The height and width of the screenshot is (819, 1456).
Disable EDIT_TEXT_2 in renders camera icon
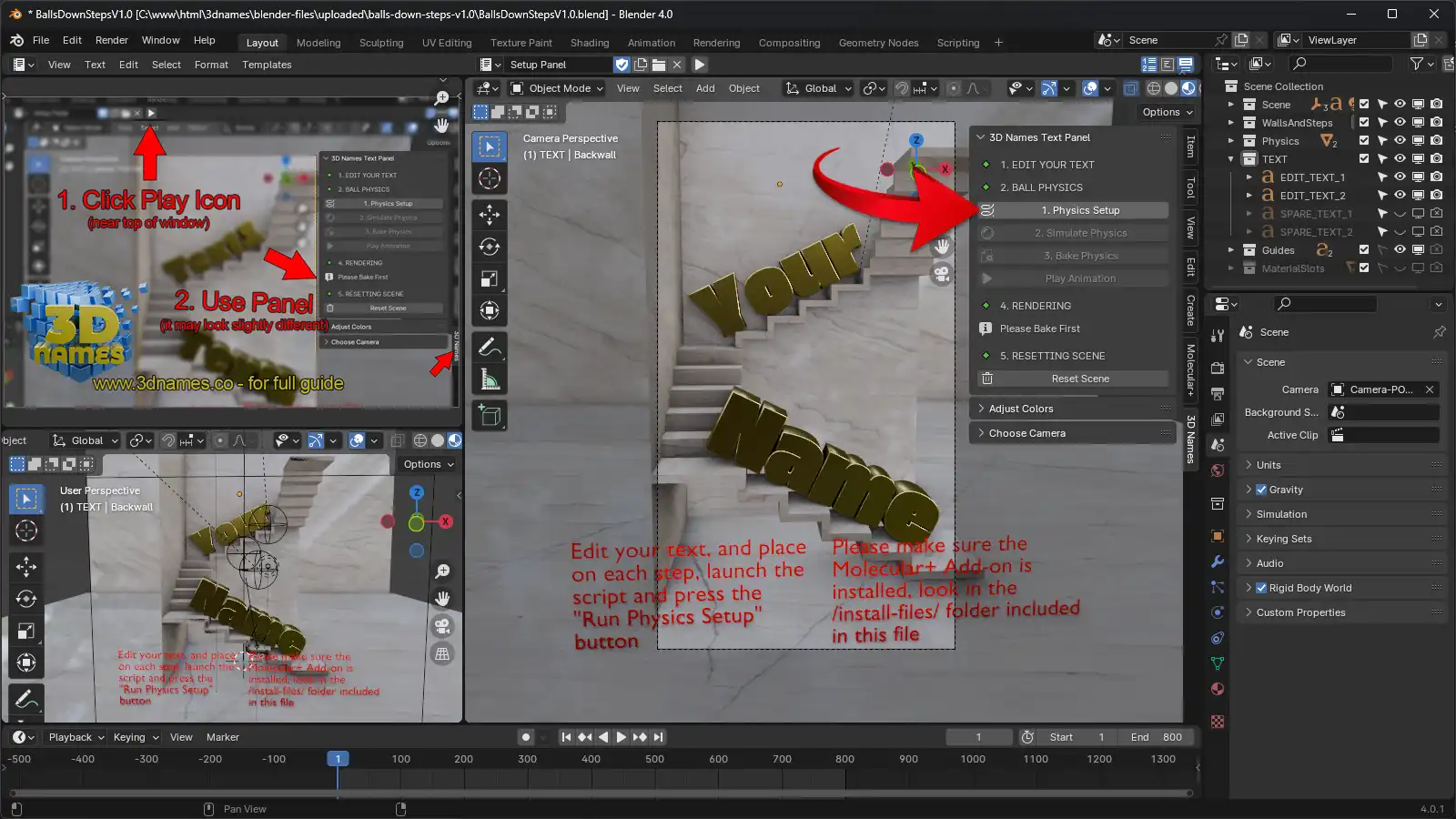(1437, 196)
